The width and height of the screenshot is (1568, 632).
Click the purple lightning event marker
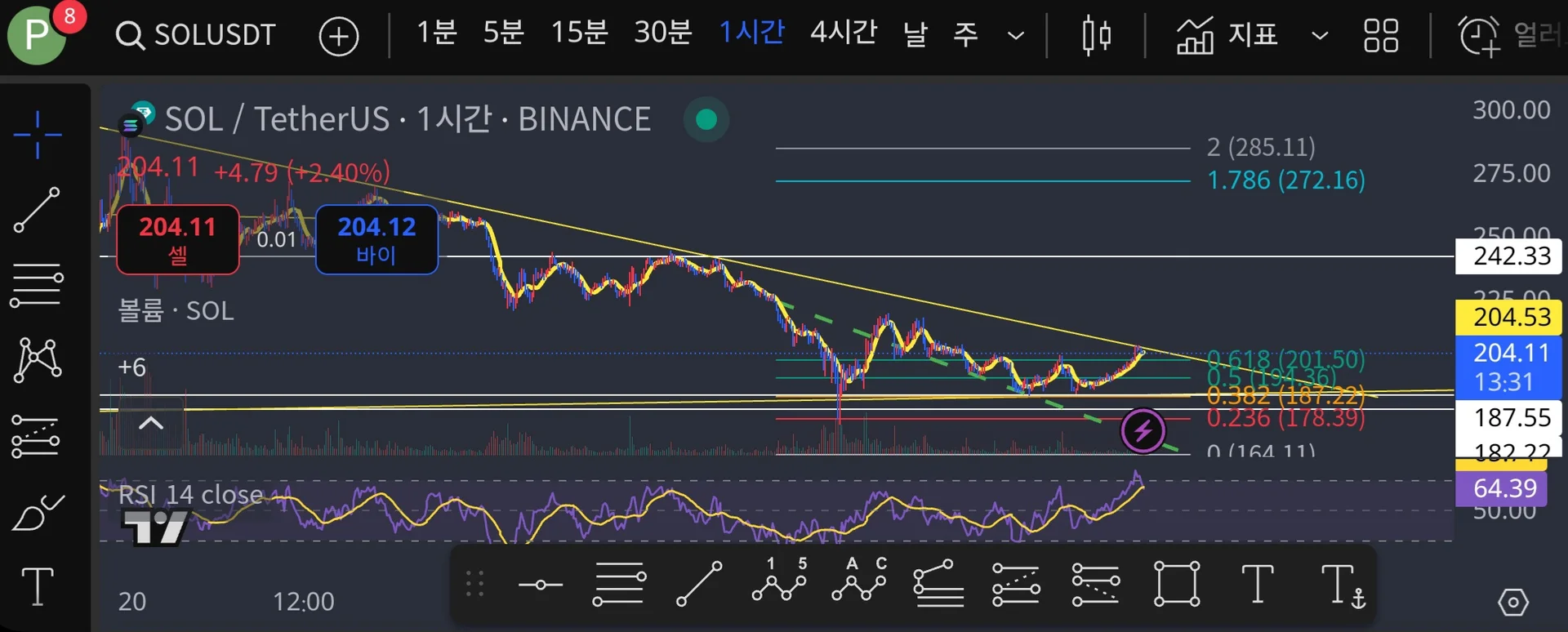click(1143, 430)
